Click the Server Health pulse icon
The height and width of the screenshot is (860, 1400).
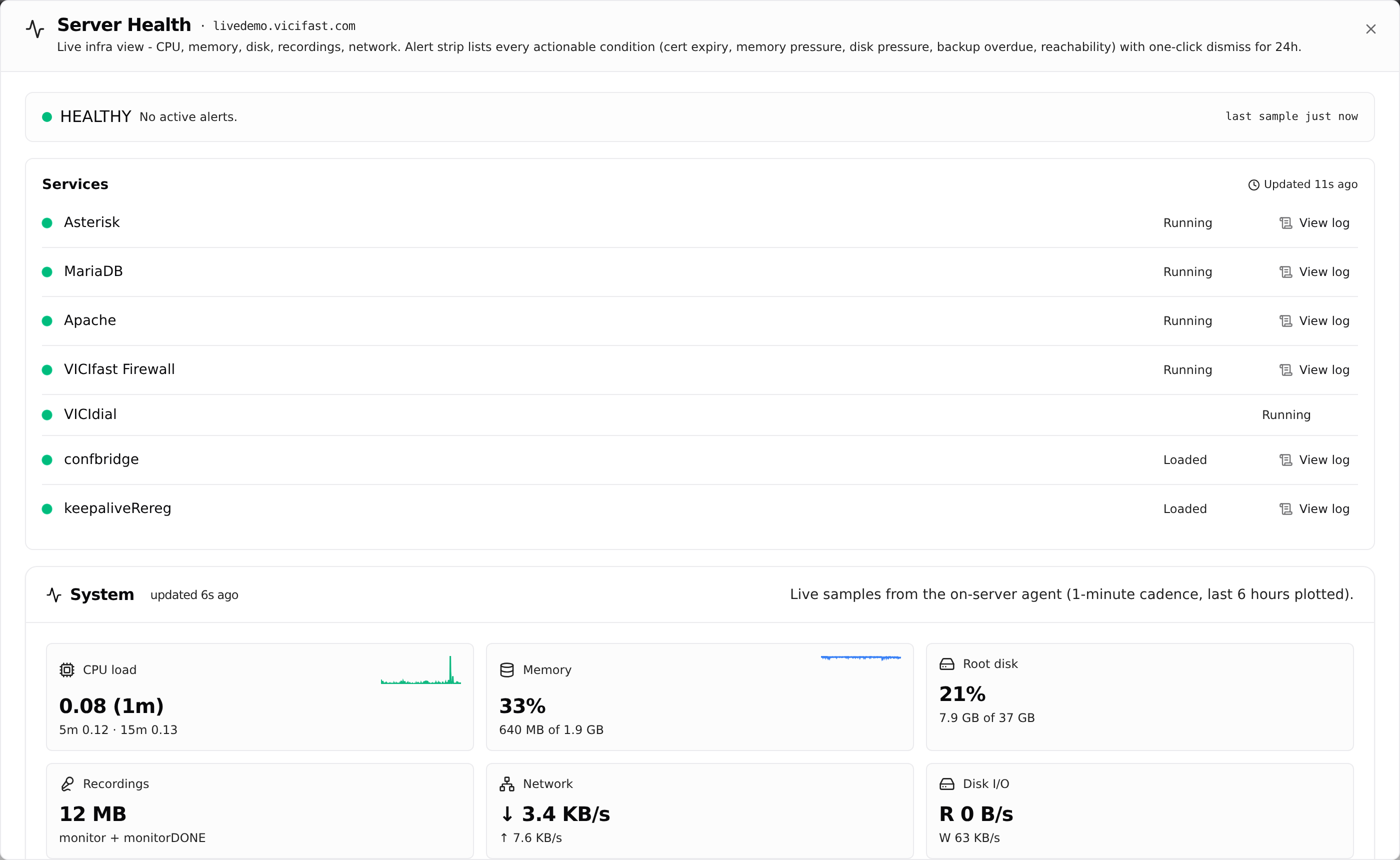tap(35, 29)
